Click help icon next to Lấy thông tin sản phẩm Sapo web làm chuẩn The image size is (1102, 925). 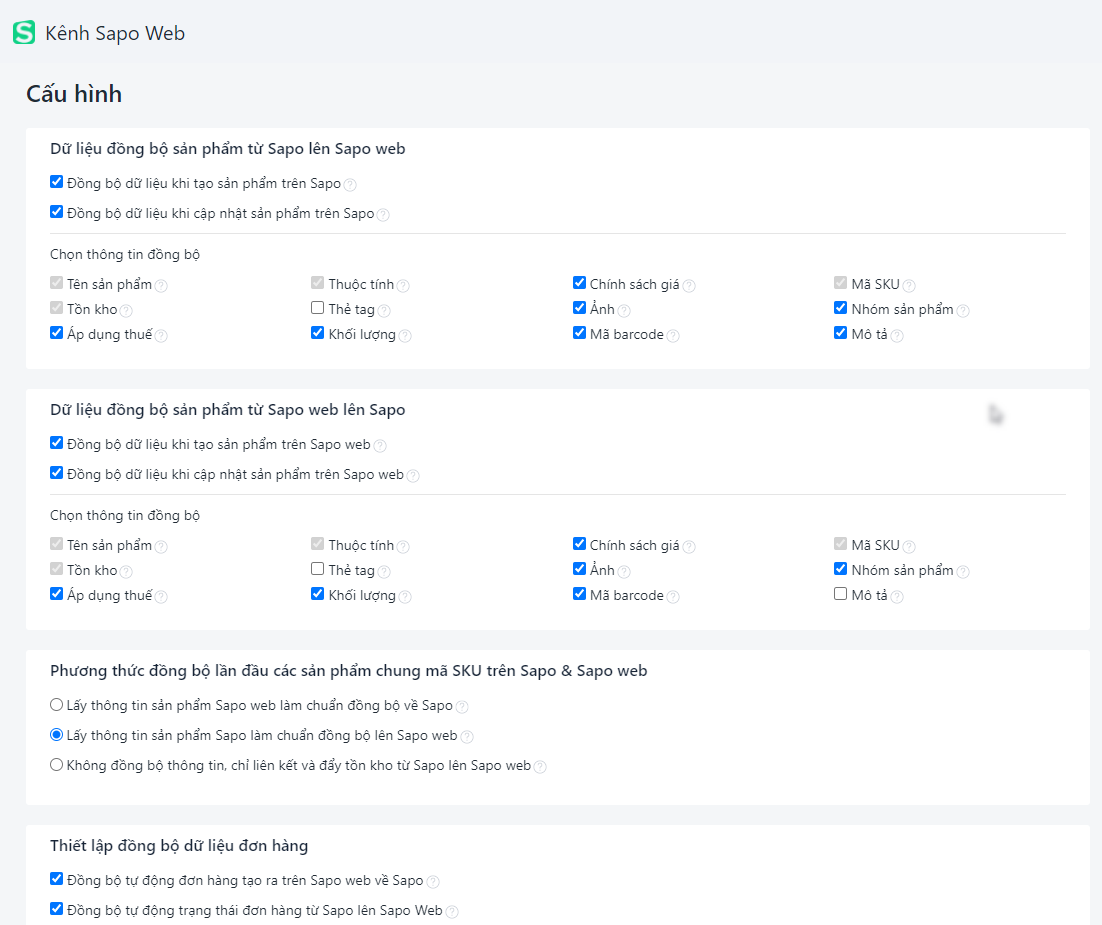pos(462,707)
